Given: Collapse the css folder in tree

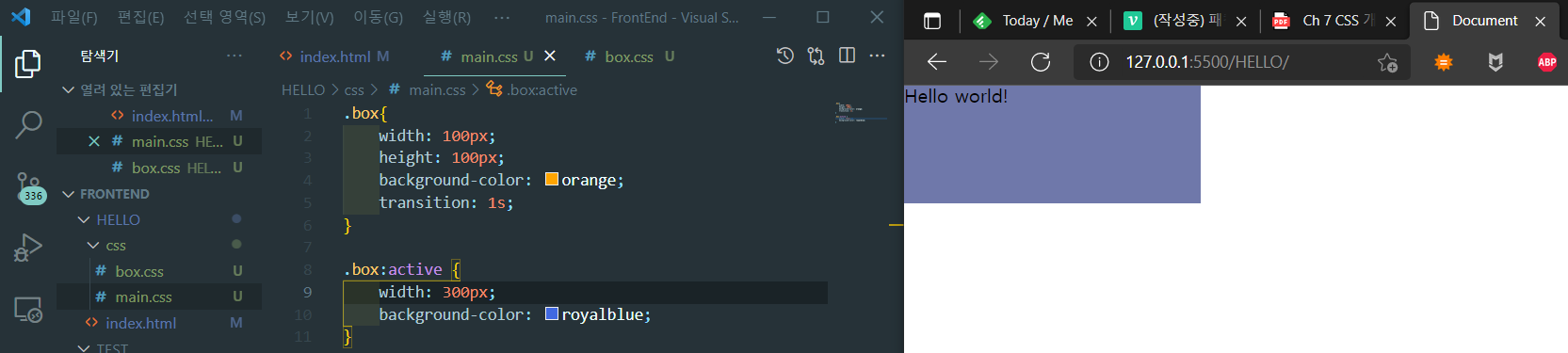Looking at the screenshot, I should coord(92,246).
